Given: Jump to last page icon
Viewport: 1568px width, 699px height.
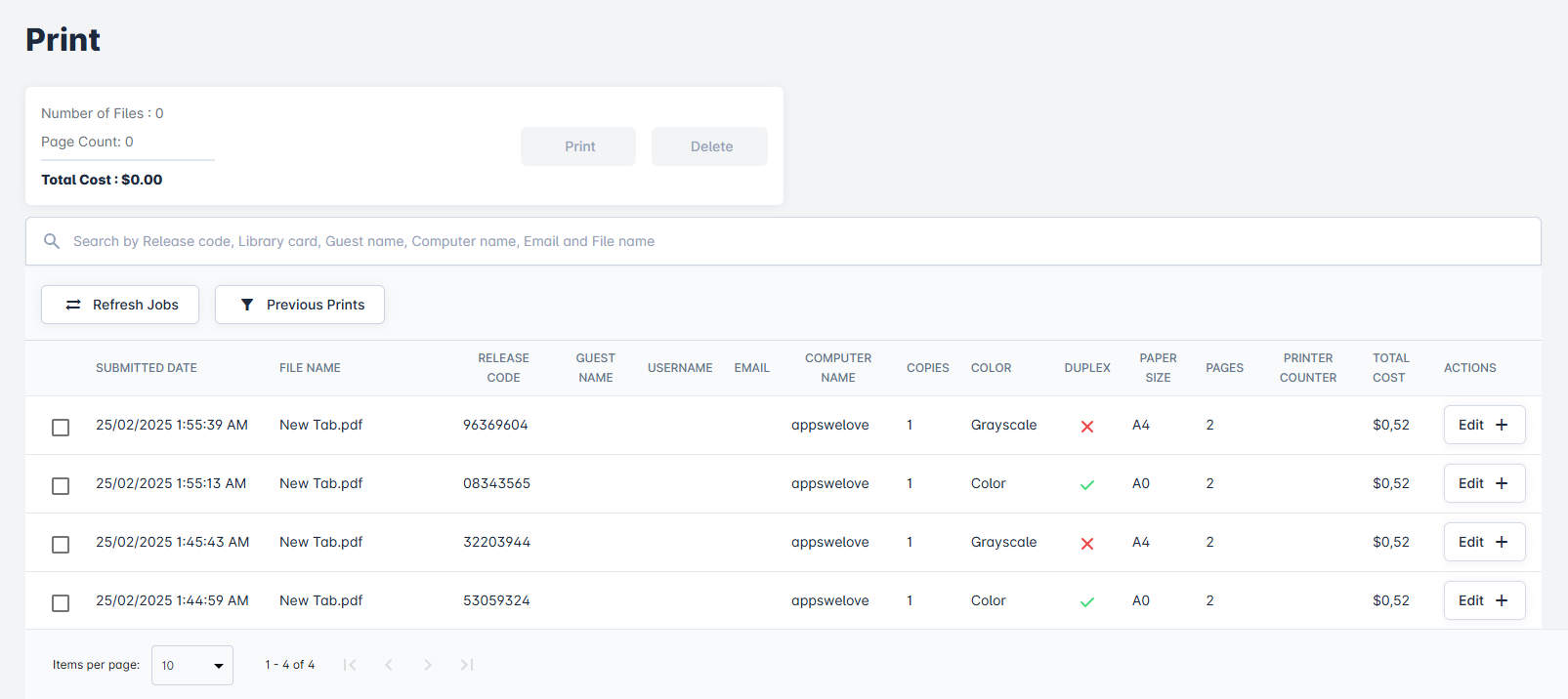Looking at the screenshot, I should (x=467, y=665).
